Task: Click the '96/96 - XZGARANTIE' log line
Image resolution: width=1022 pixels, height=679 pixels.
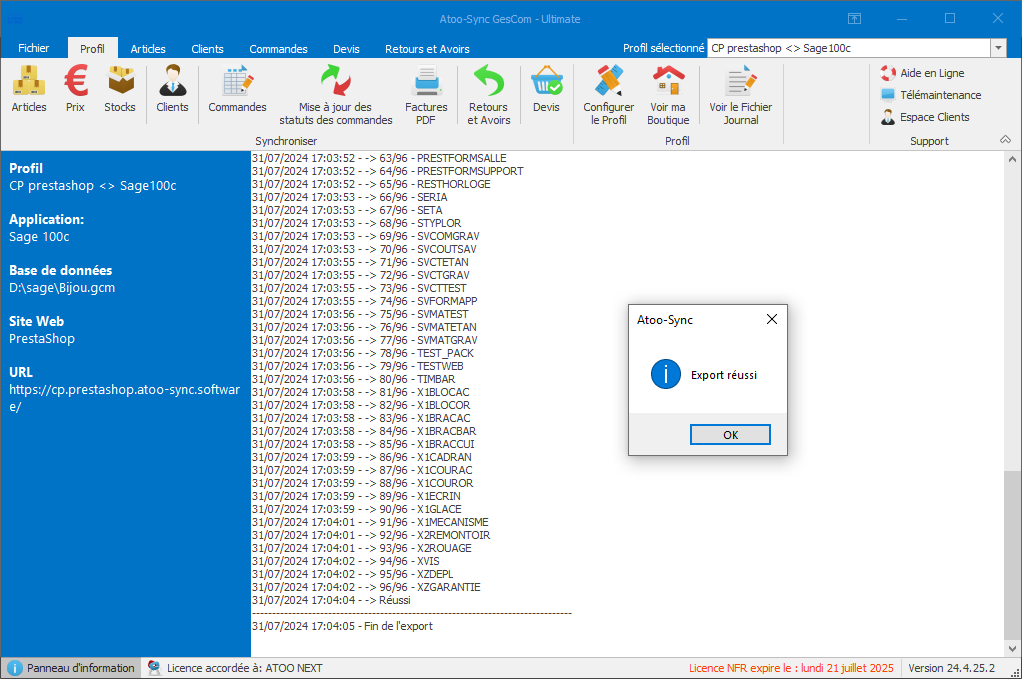Action: pyautogui.click(x=366, y=587)
